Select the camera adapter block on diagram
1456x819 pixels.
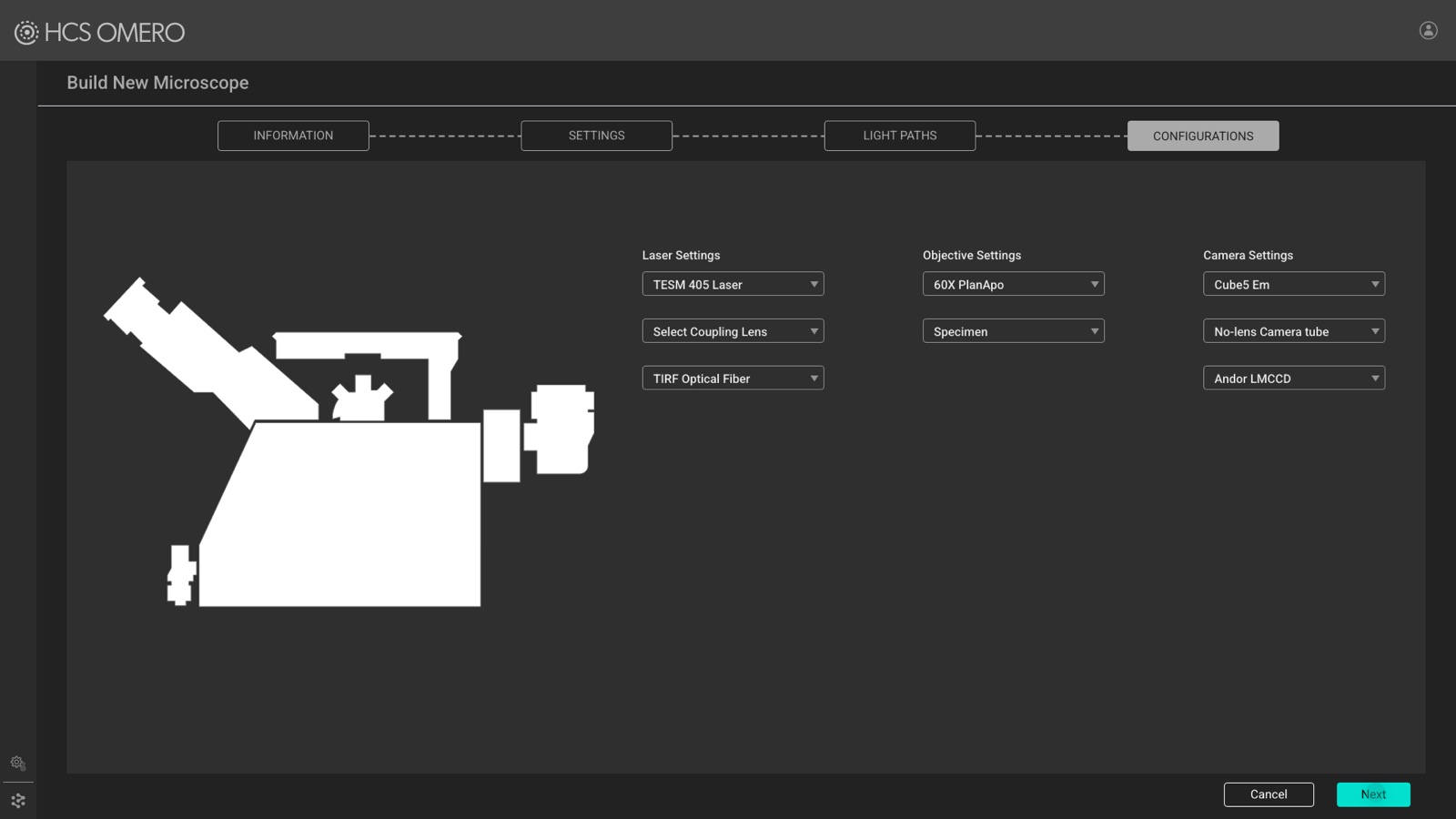[501, 446]
